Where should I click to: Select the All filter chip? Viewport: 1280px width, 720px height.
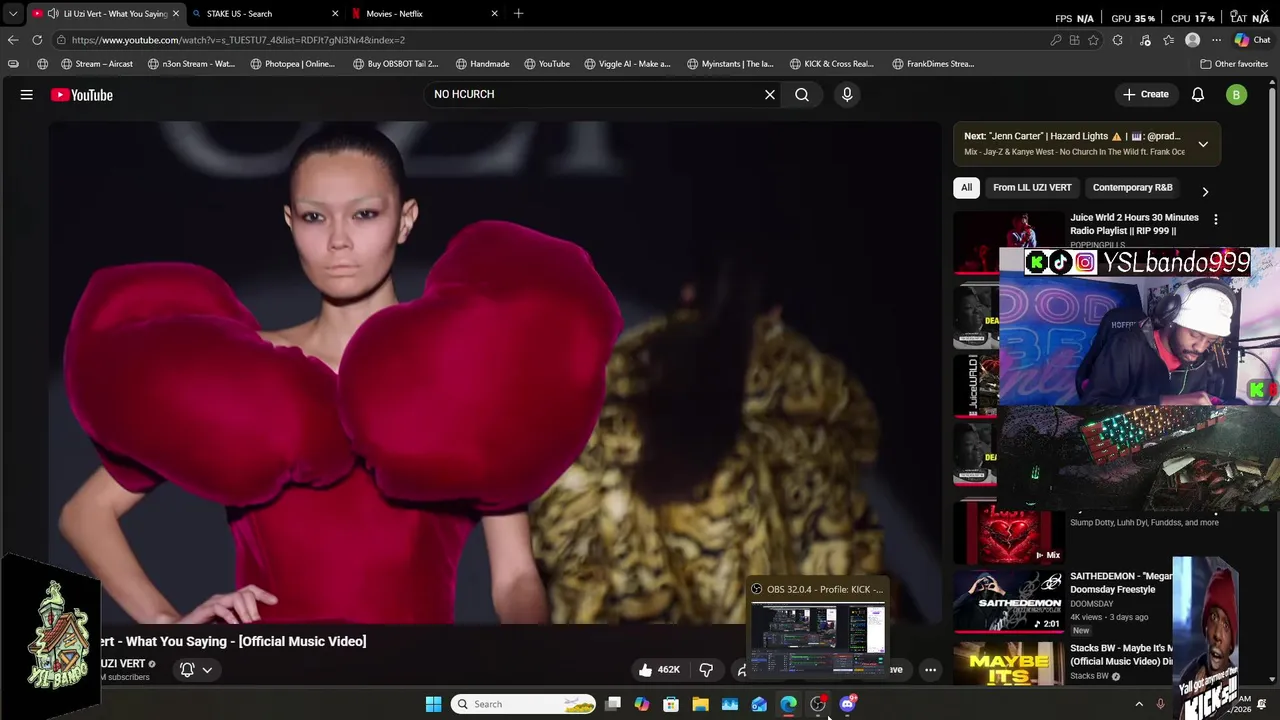click(x=966, y=187)
